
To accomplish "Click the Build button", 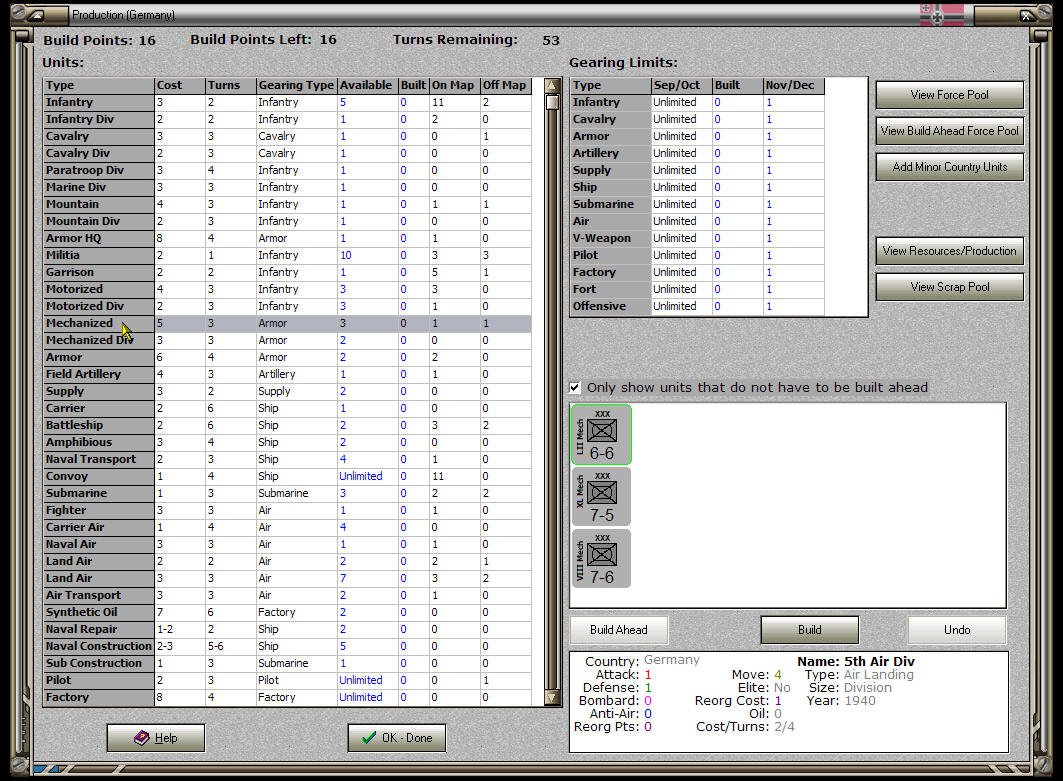I will 809,630.
